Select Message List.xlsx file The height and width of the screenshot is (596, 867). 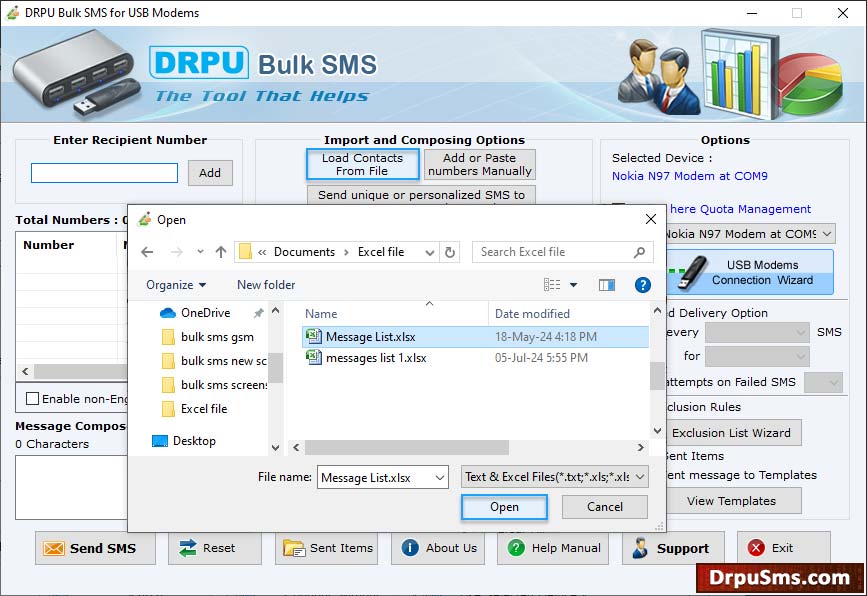click(476, 337)
